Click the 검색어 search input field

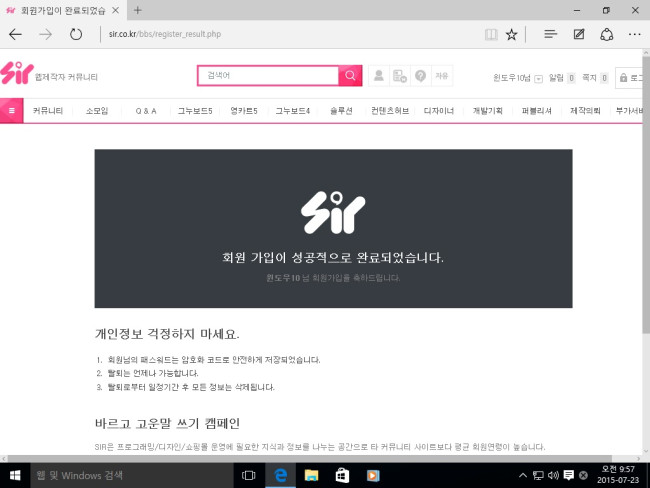pyautogui.click(x=268, y=76)
